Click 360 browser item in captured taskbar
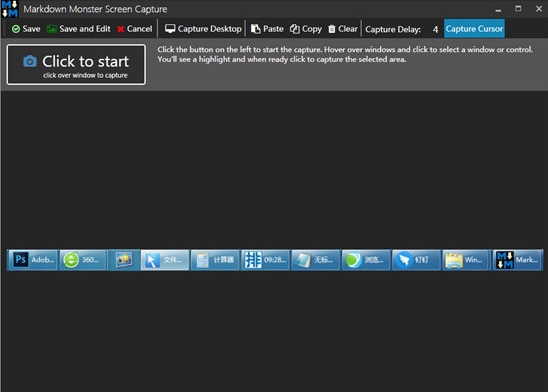 pyautogui.click(x=83, y=260)
